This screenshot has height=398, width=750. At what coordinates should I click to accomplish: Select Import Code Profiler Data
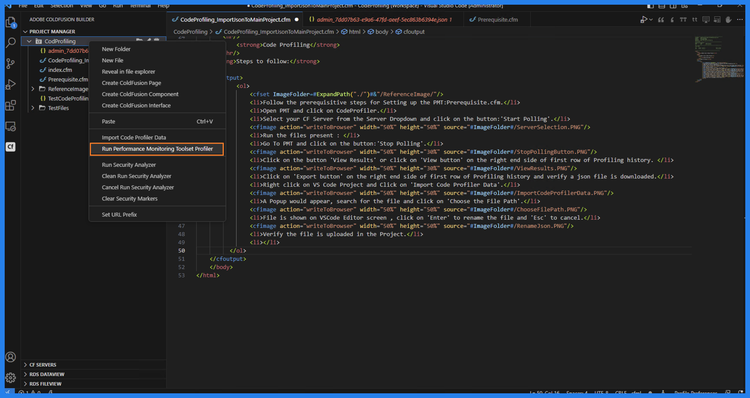(x=157, y=137)
